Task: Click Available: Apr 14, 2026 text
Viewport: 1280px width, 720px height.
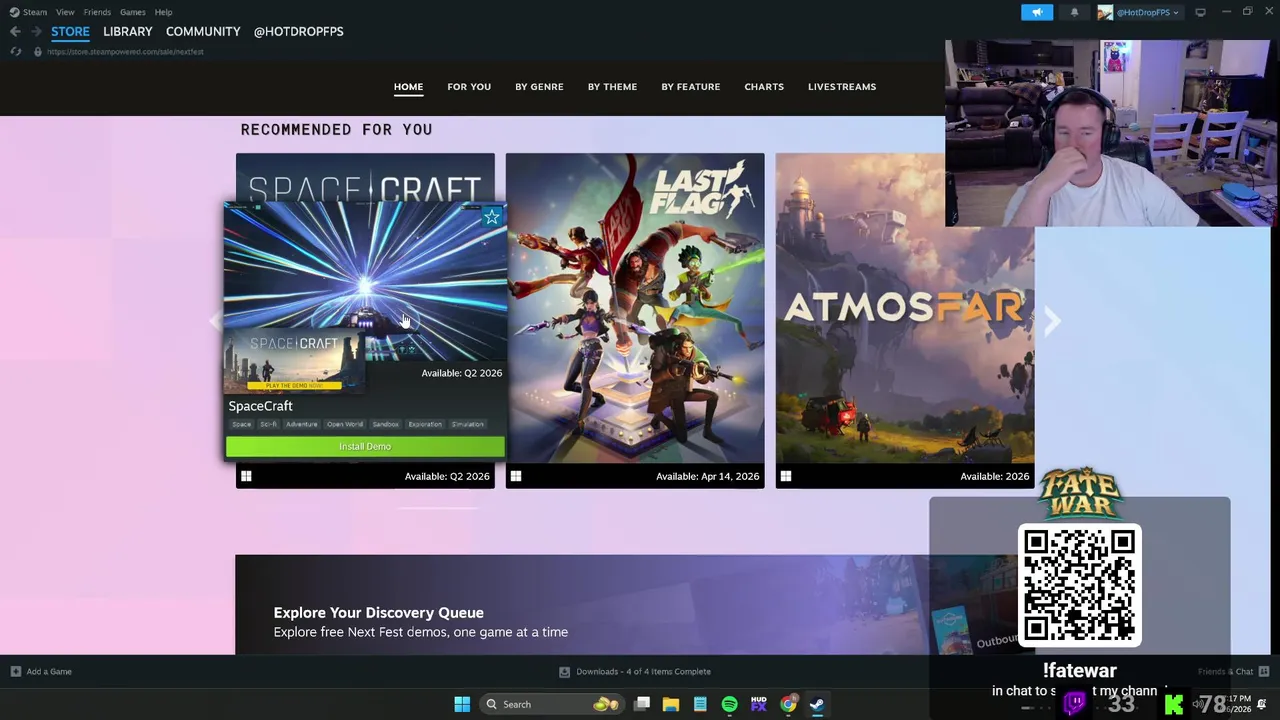Action: [x=707, y=477]
